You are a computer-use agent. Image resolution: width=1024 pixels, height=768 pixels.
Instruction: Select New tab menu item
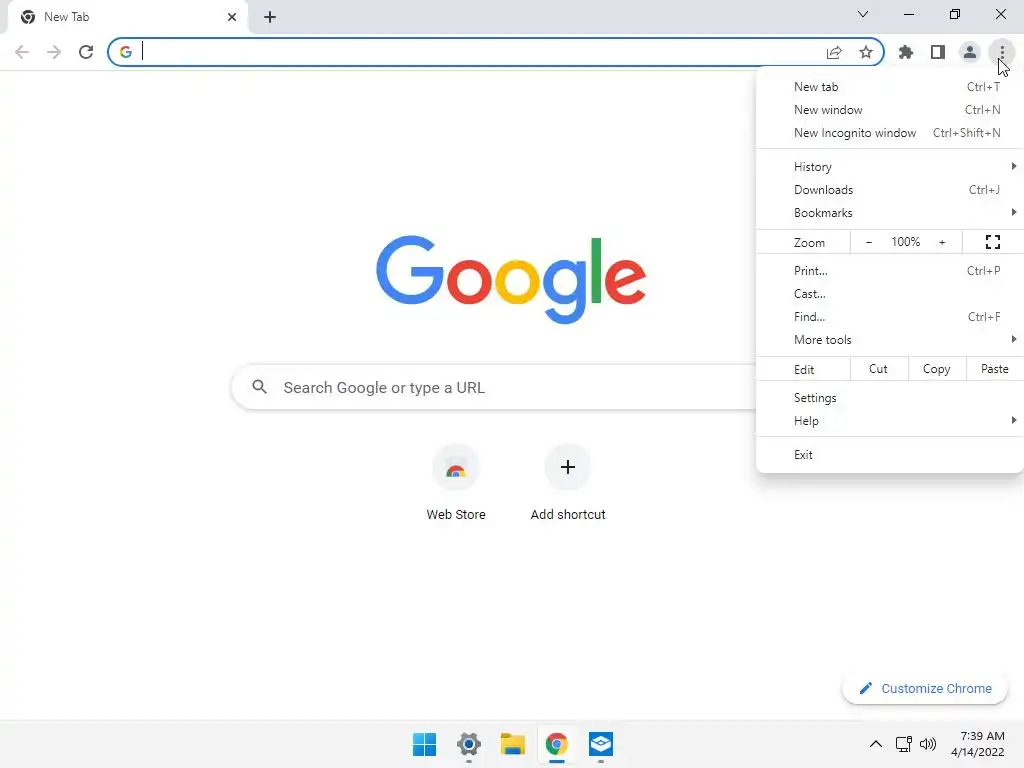[889, 87]
